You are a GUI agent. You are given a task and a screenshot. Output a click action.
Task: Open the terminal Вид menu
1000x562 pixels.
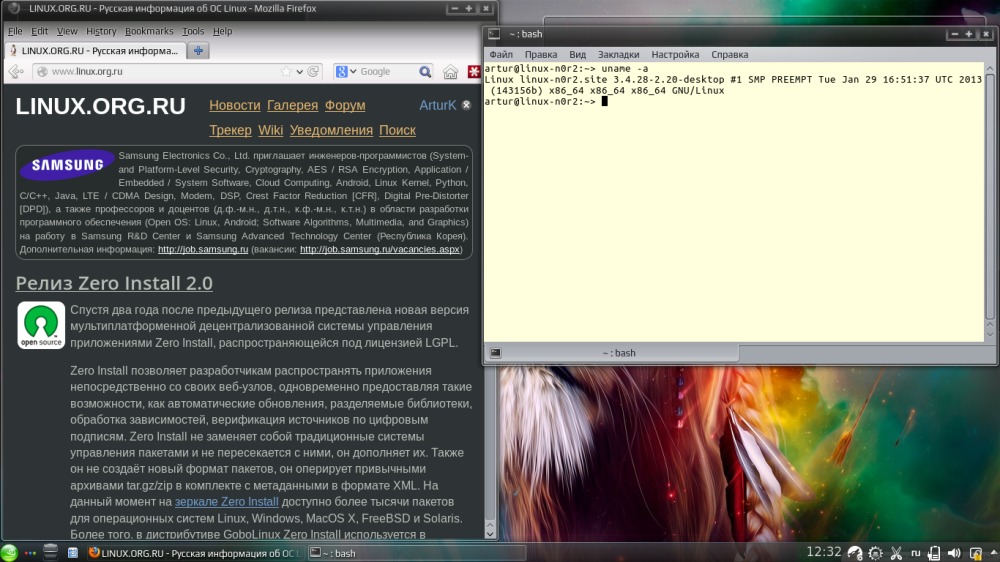pos(577,55)
